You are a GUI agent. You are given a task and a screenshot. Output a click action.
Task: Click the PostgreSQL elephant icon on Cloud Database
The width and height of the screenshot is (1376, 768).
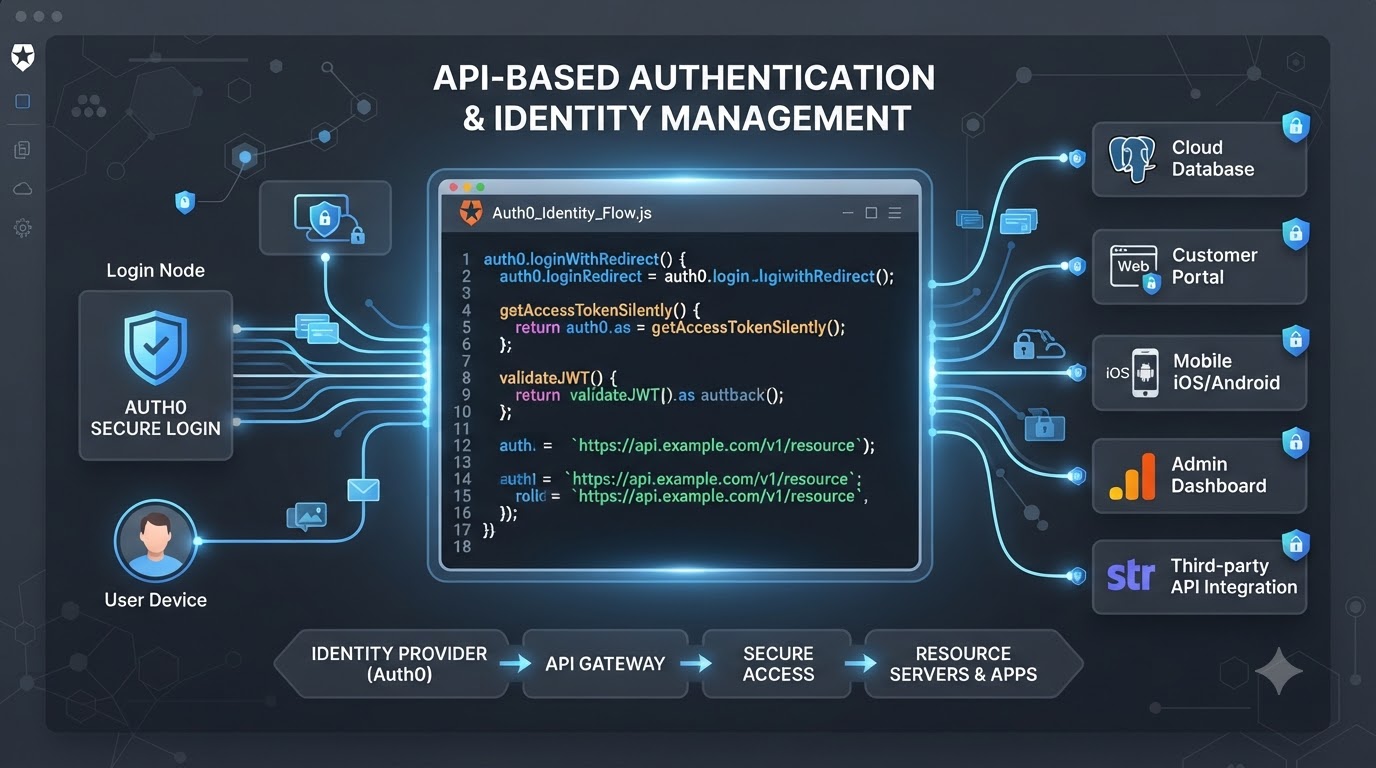tap(1132, 159)
